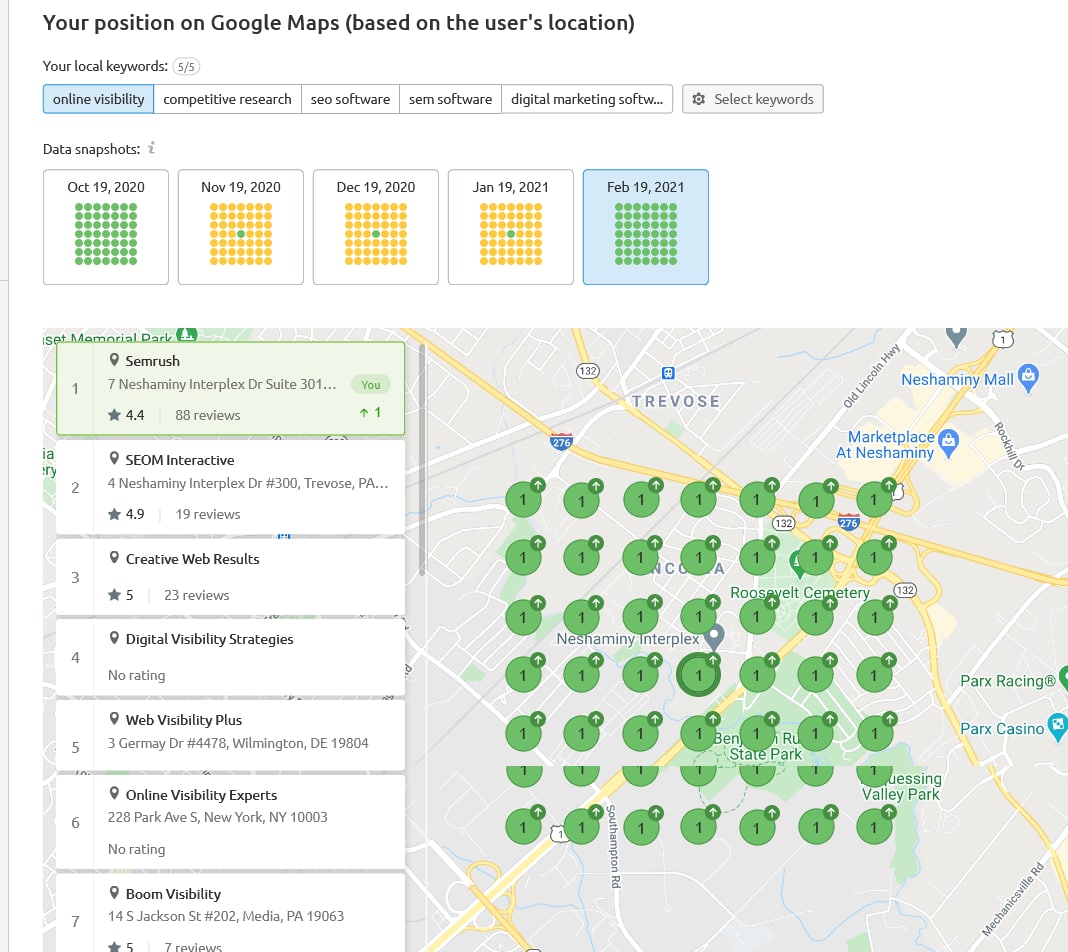The image size is (1068, 952).
Task: Click Neshaminy Interplex gray map pin
Action: tap(713, 637)
